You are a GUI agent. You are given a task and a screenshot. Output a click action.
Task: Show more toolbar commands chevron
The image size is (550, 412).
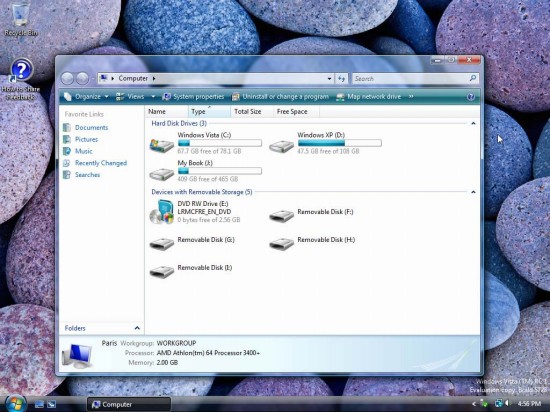(411, 96)
